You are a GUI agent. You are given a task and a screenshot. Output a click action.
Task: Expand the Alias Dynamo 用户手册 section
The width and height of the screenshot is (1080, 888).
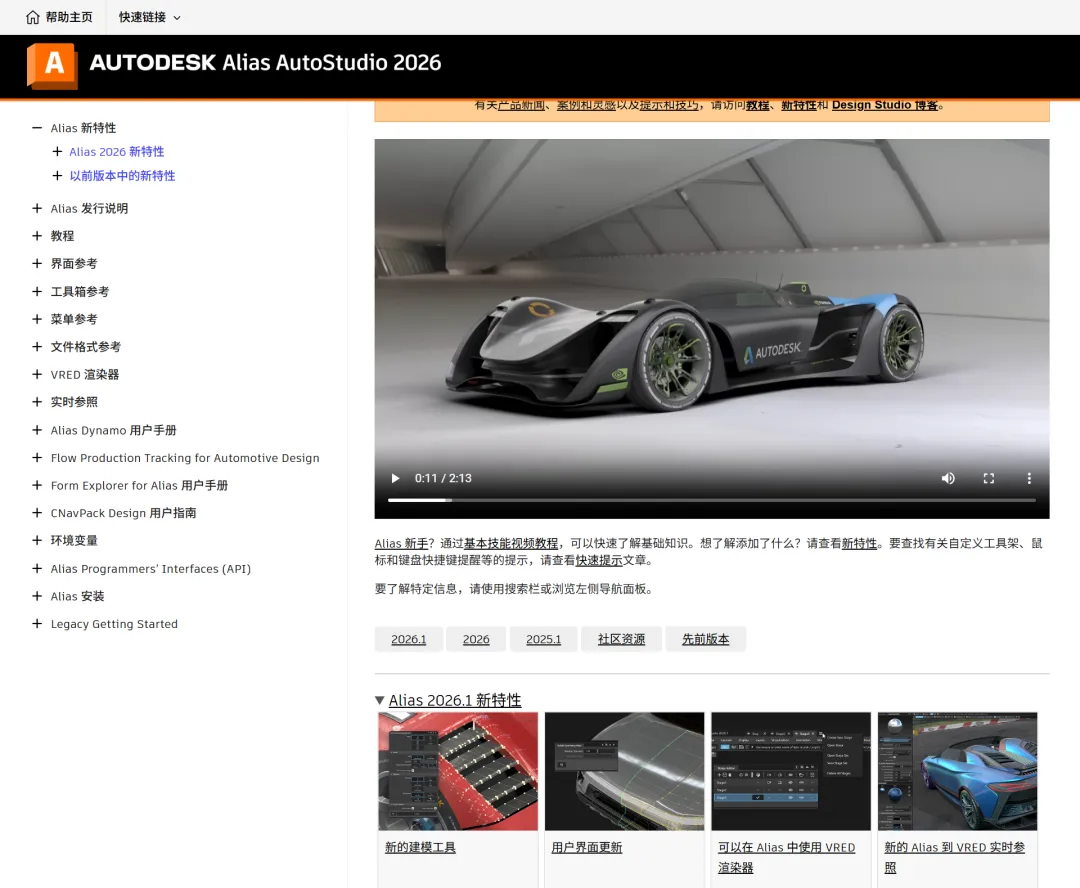pyautogui.click(x=37, y=430)
